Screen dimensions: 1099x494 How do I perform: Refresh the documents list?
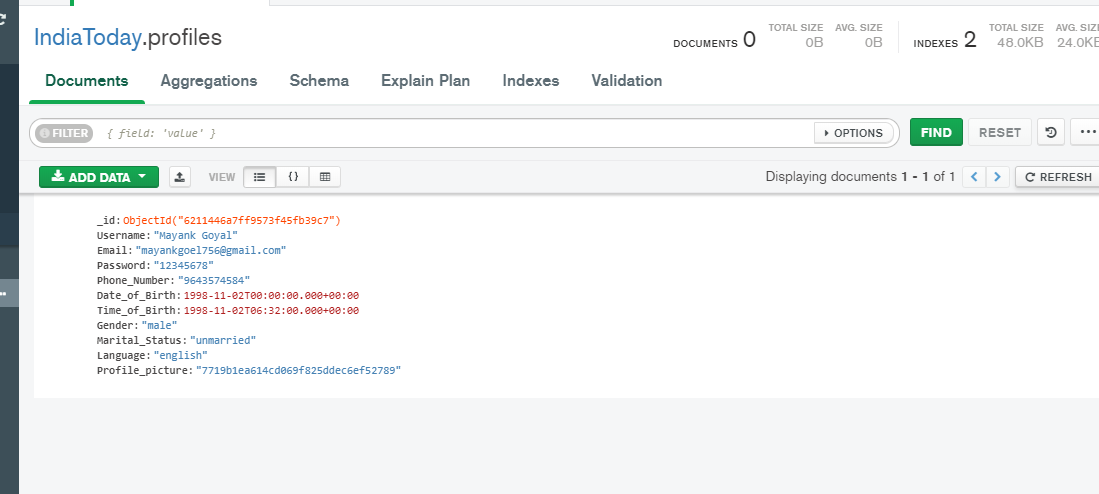tap(1057, 177)
